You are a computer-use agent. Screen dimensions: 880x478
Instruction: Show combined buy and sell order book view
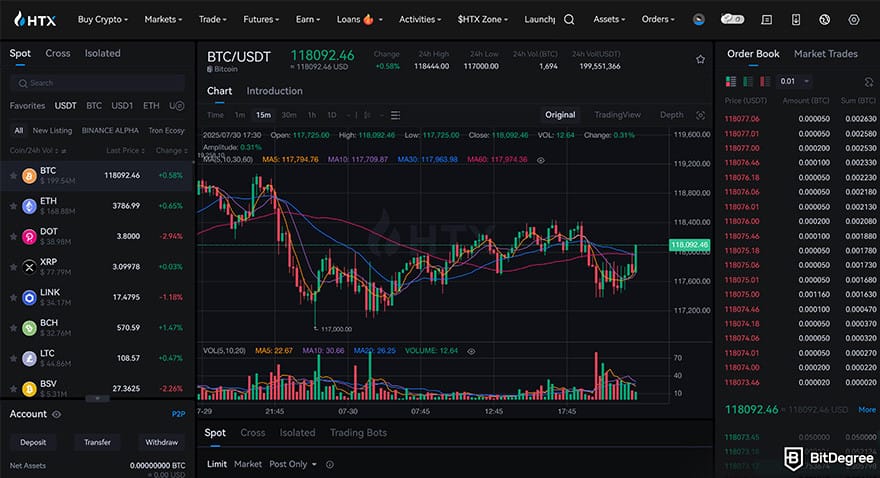(731, 81)
